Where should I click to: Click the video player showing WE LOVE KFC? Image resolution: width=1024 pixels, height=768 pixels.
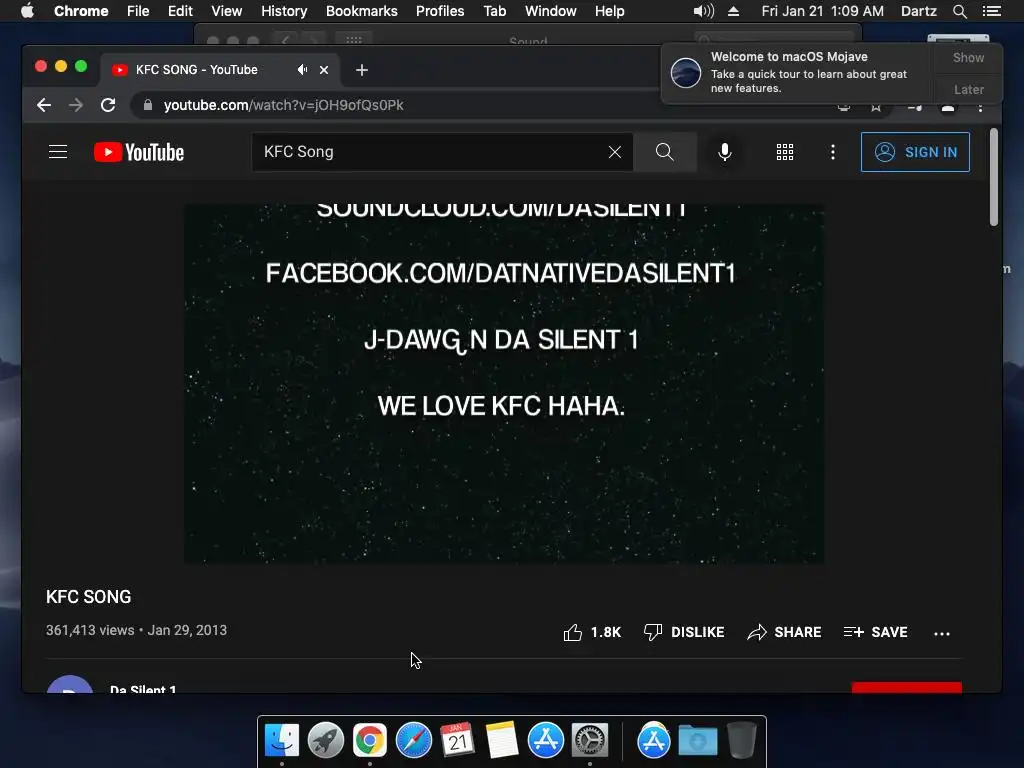pos(504,383)
